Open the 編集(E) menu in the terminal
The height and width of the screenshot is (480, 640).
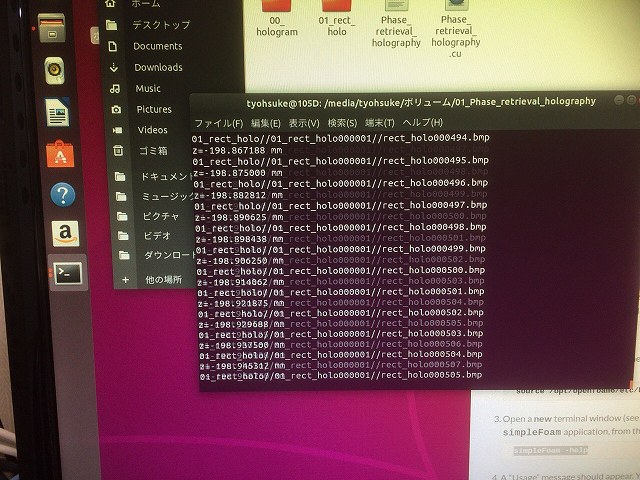point(264,122)
